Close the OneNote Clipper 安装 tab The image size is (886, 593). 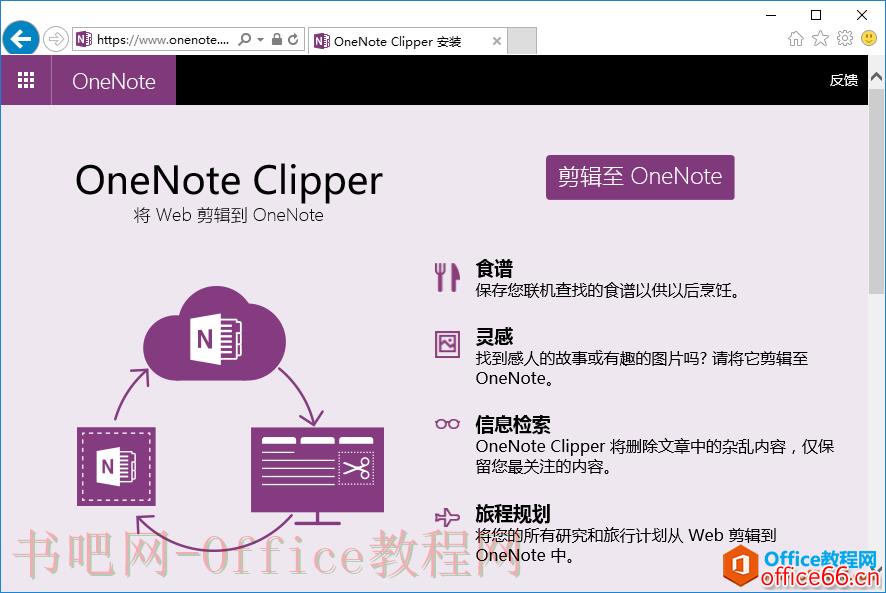tap(497, 41)
